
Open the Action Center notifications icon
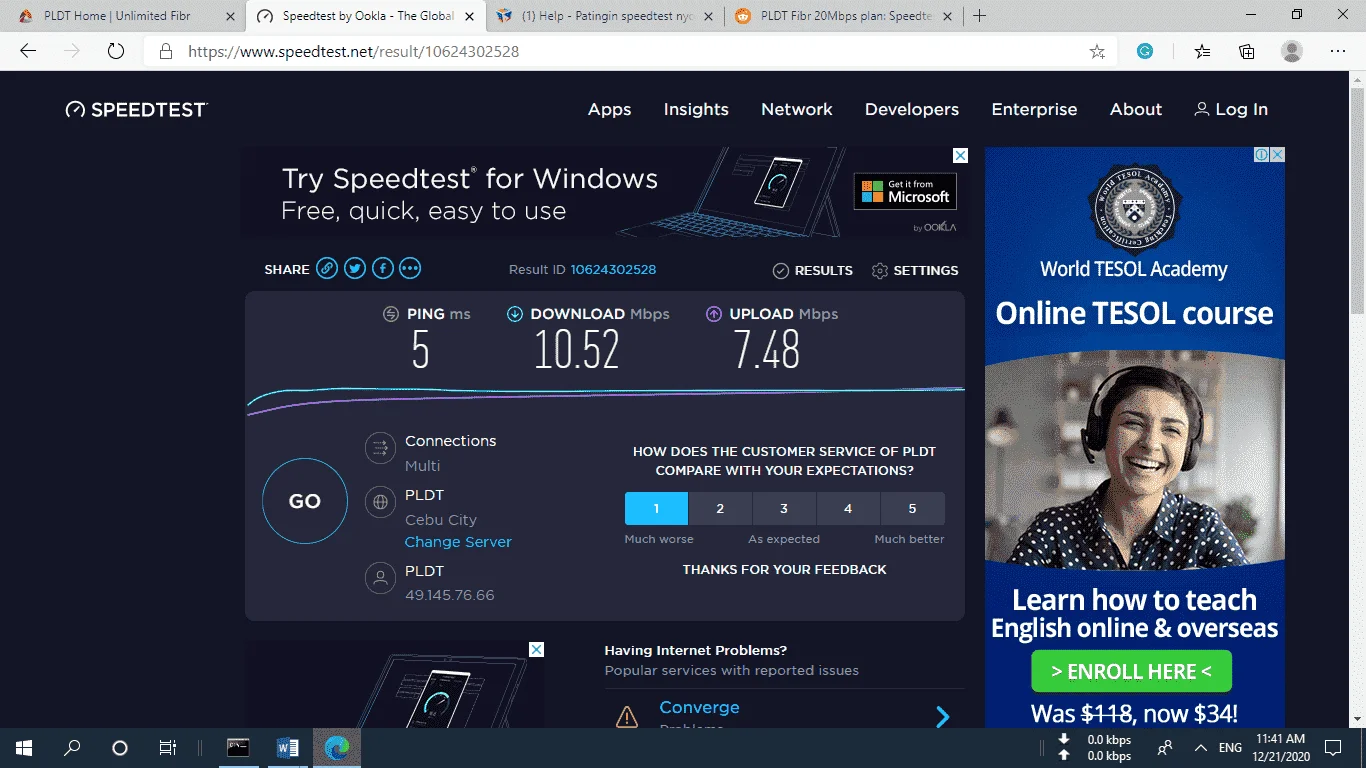pos(1333,748)
